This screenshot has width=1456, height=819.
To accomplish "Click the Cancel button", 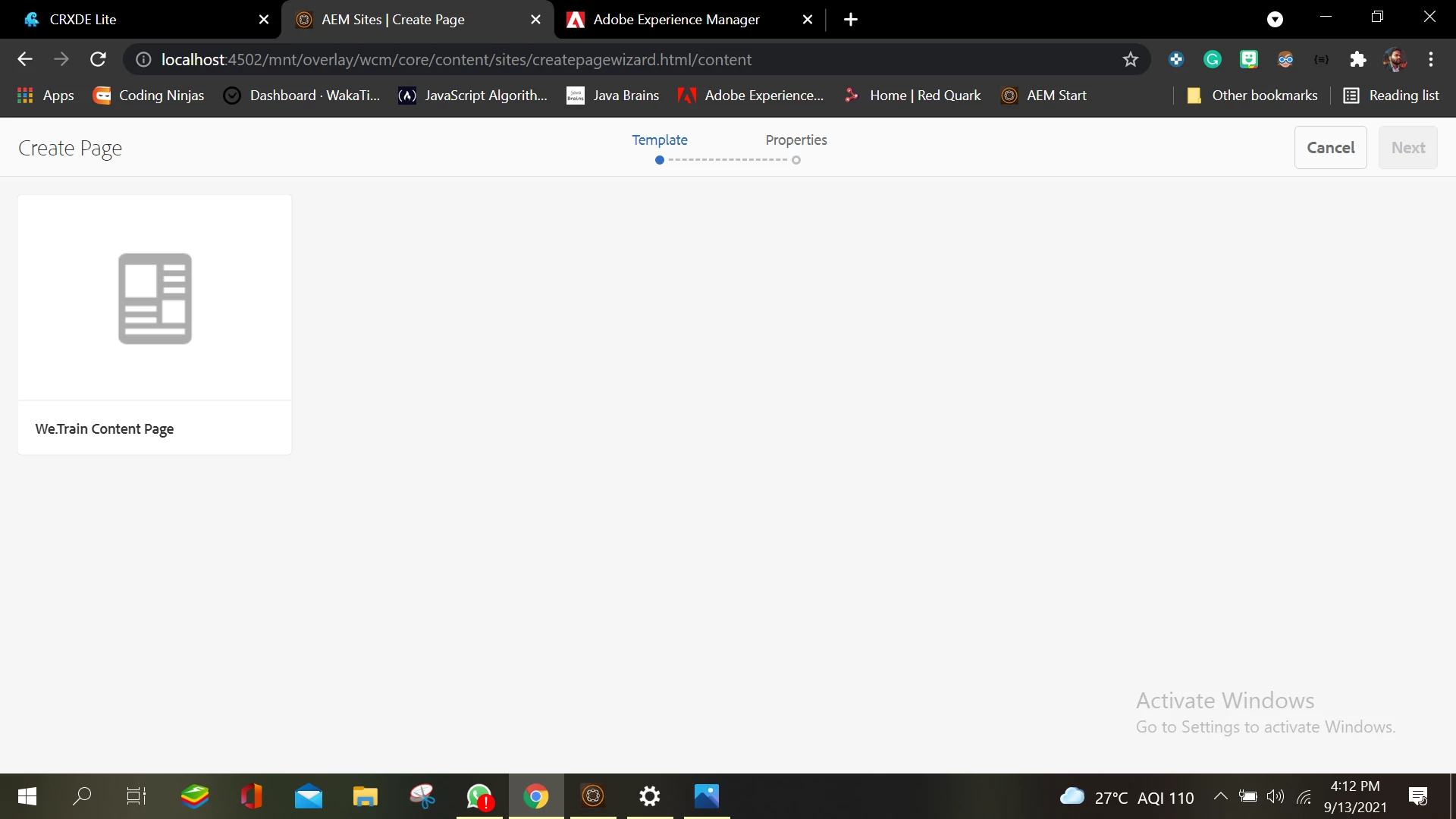I will point(1330,148).
